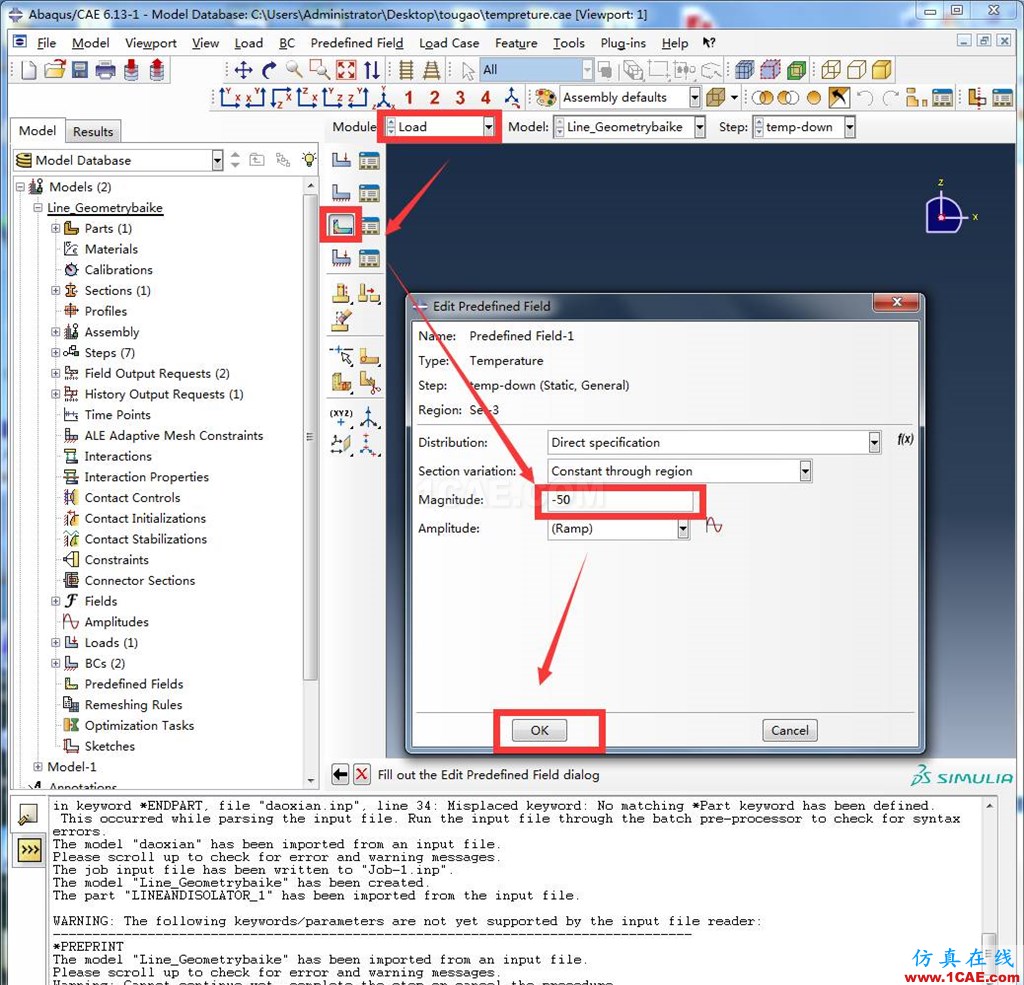
Task: Click the Create Datum Point tool
Action: [x=341, y=416]
